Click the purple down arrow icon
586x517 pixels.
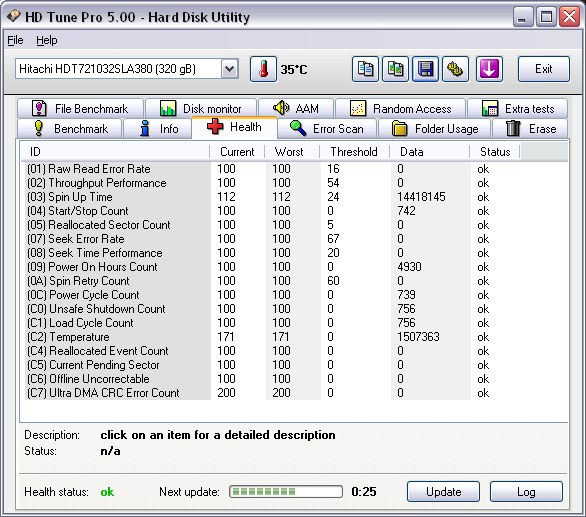click(489, 69)
